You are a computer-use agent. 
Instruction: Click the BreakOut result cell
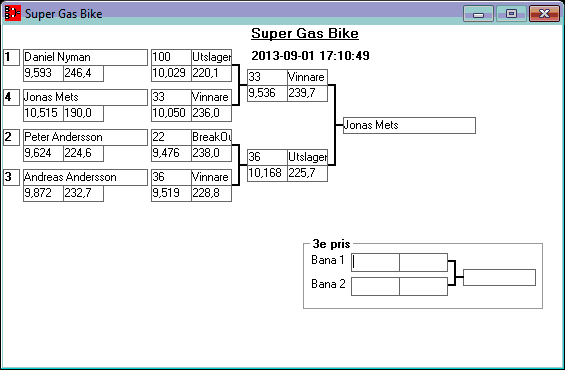[x=212, y=137]
